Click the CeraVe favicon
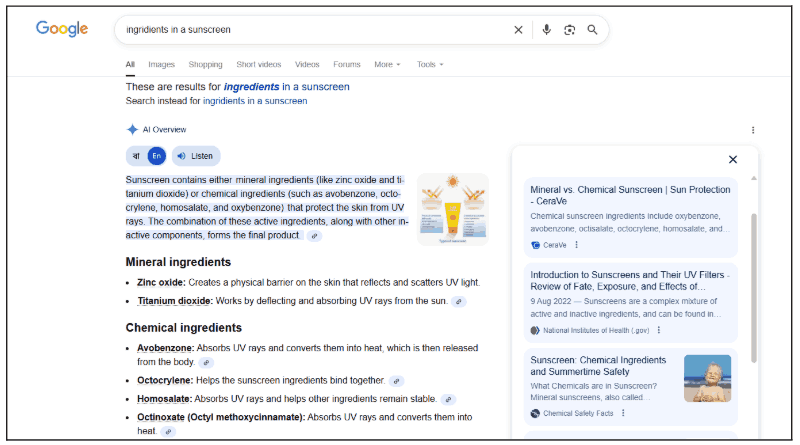 coord(535,245)
